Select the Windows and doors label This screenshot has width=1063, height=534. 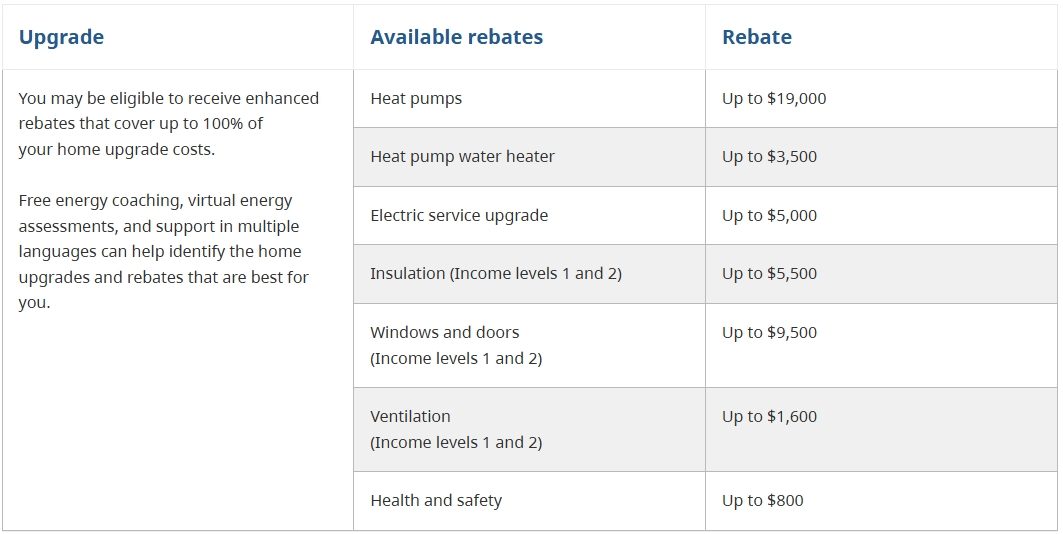[445, 332]
